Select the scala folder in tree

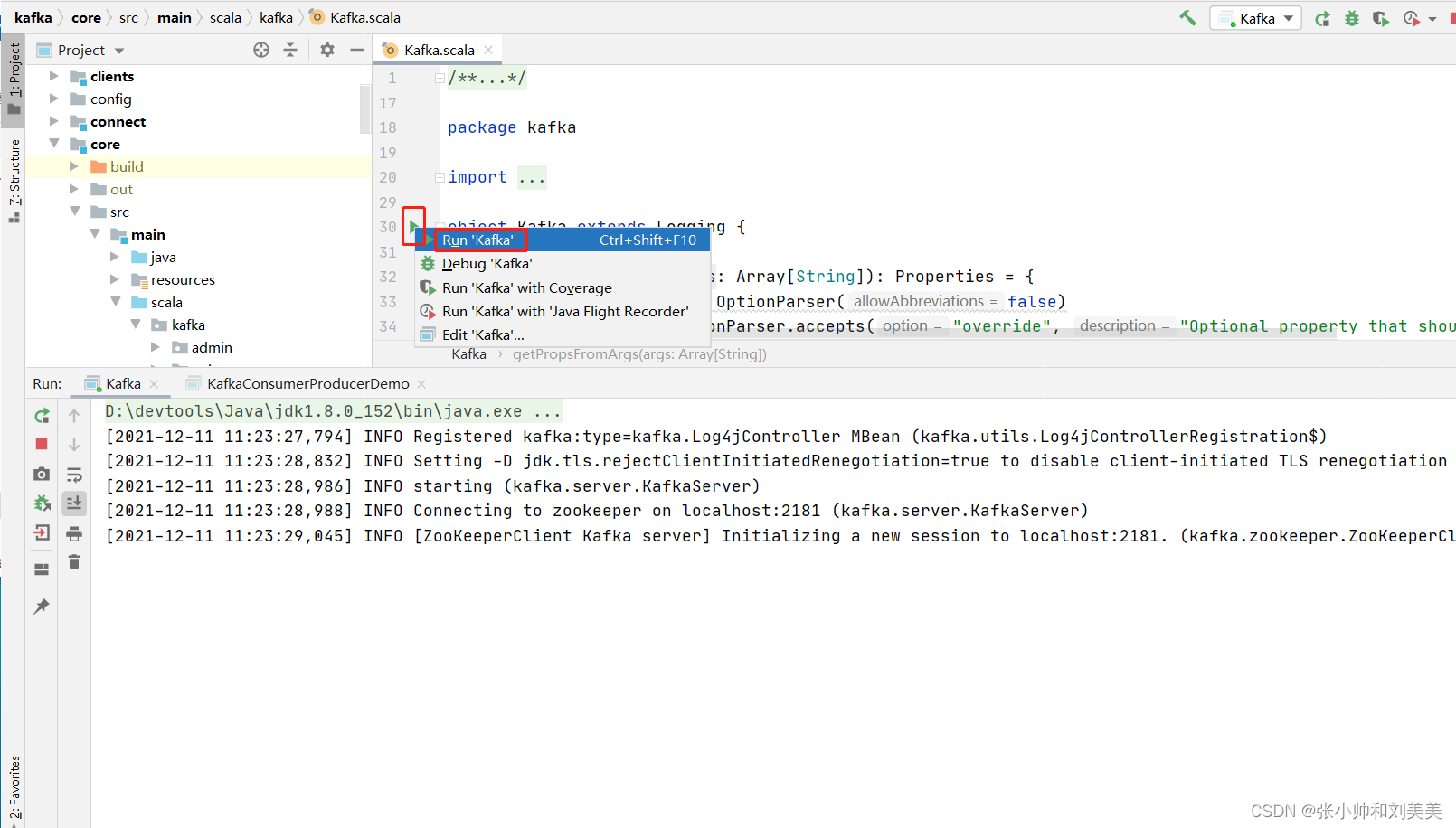(166, 302)
